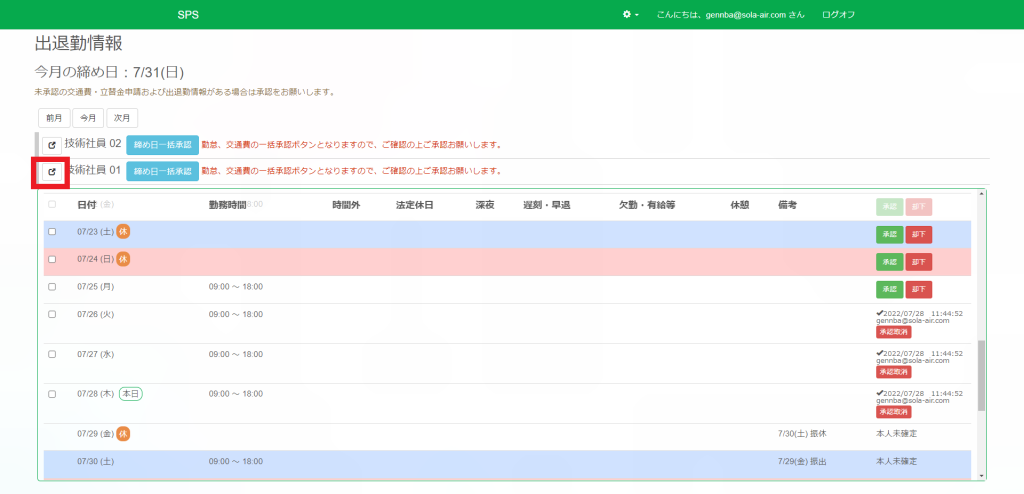Jump to current month with 今月

[87, 118]
